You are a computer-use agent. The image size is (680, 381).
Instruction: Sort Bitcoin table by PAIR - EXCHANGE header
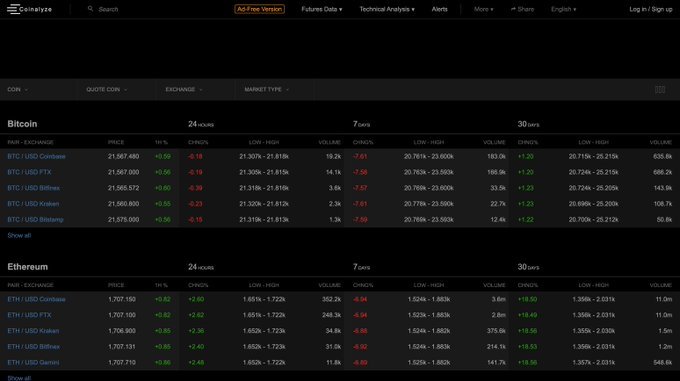(x=30, y=142)
